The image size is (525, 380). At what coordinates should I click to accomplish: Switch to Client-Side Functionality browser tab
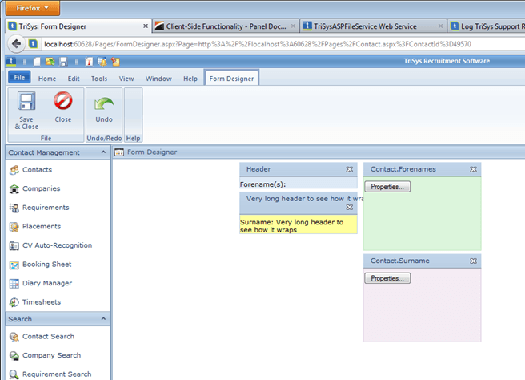225,26
